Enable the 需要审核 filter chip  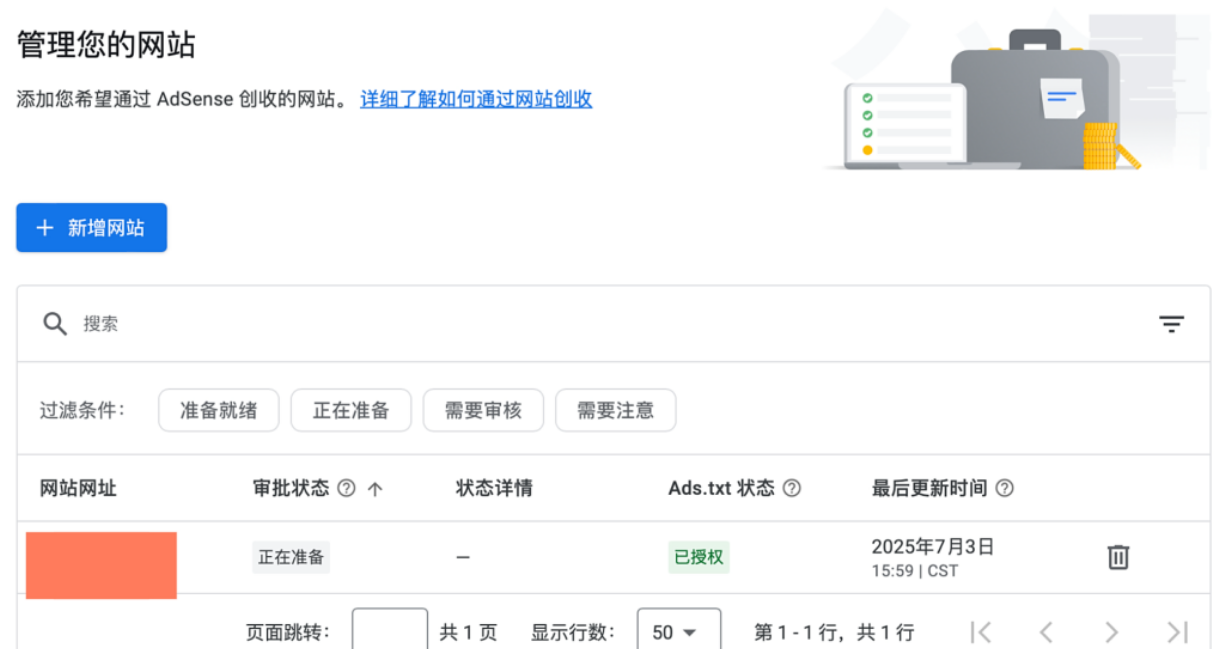[x=483, y=410]
